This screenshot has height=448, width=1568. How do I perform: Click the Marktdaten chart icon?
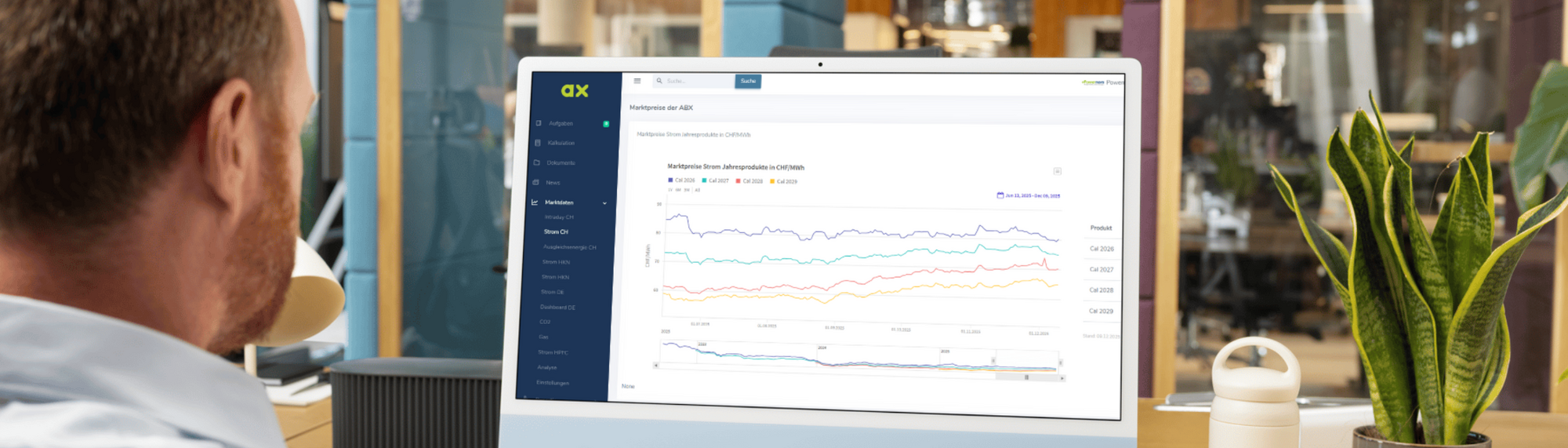[x=535, y=202]
